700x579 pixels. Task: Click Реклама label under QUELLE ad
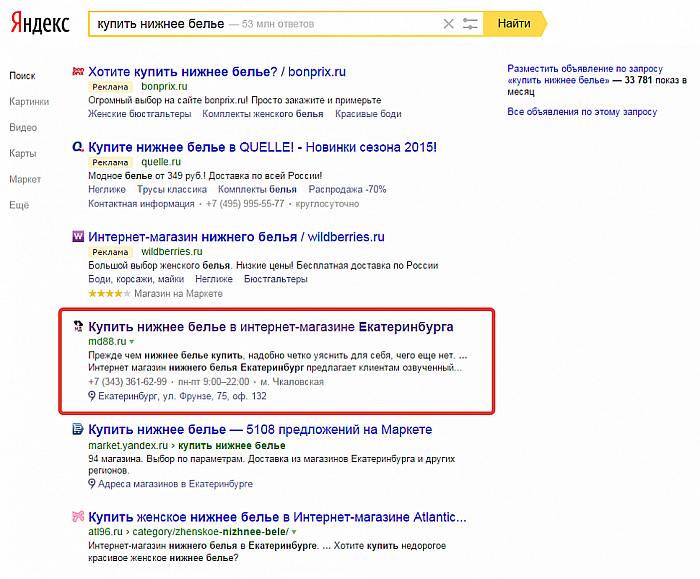pyautogui.click(x=110, y=162)
